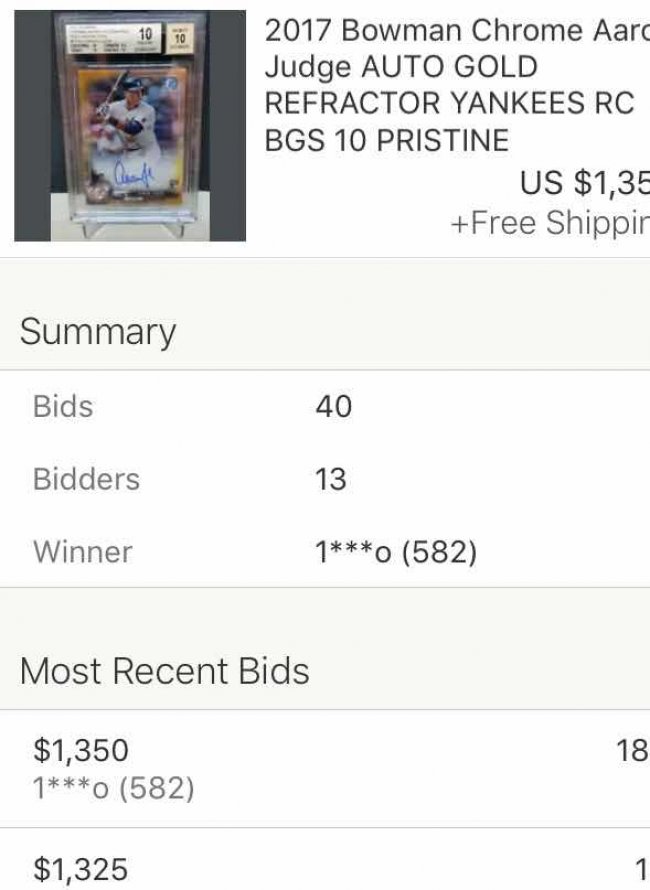650x890 pixels.
Task: Tap the bidders count 13
Action: click(x=331, y=480)
